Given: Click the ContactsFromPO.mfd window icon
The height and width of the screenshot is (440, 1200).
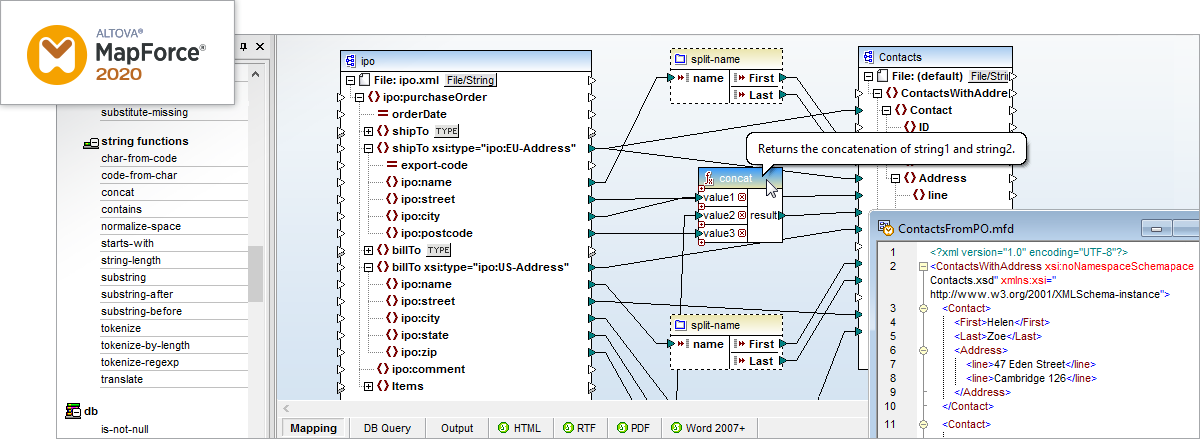Looking at the screenshot, I should (x=886, y=228).
